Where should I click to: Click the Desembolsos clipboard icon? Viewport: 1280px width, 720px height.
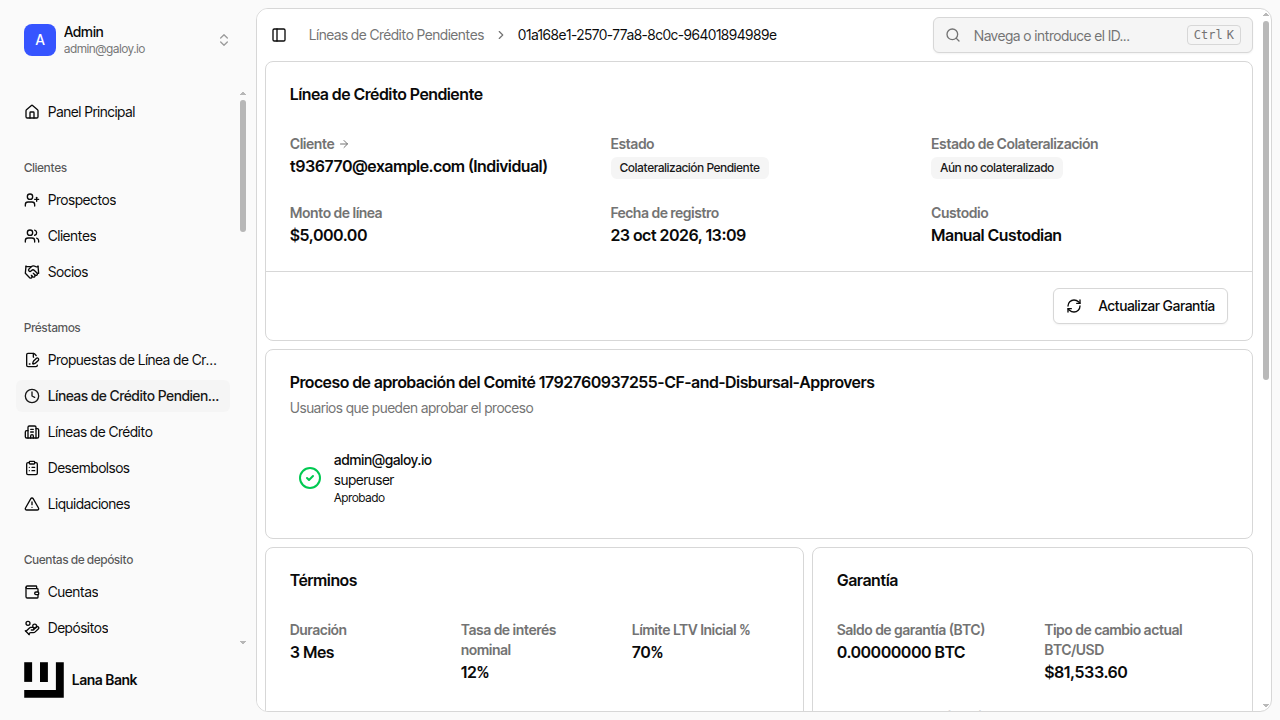point(32,468)
